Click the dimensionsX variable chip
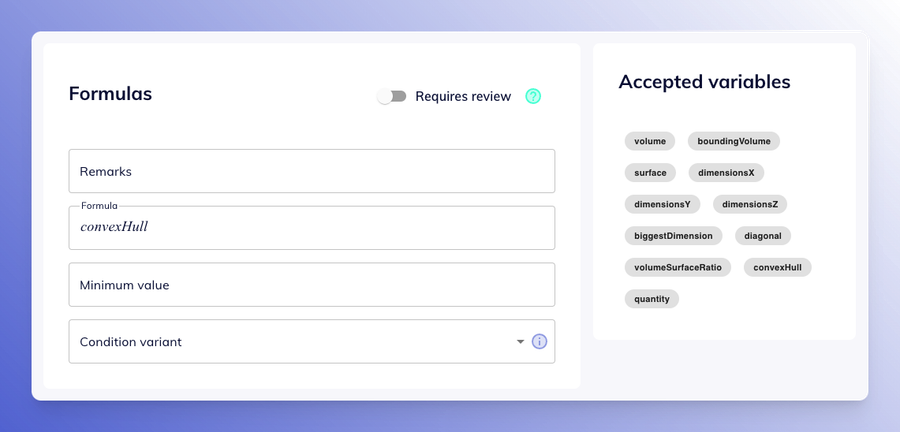This screenshot has width=900, height=432. [726, 173]
